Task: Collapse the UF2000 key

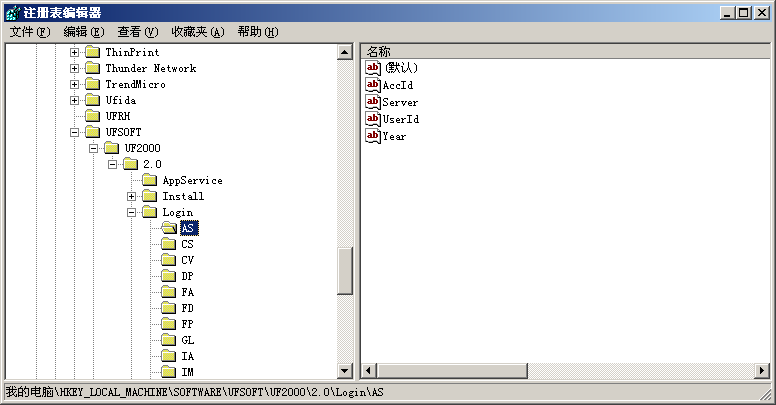Action: tap(93, 148)
